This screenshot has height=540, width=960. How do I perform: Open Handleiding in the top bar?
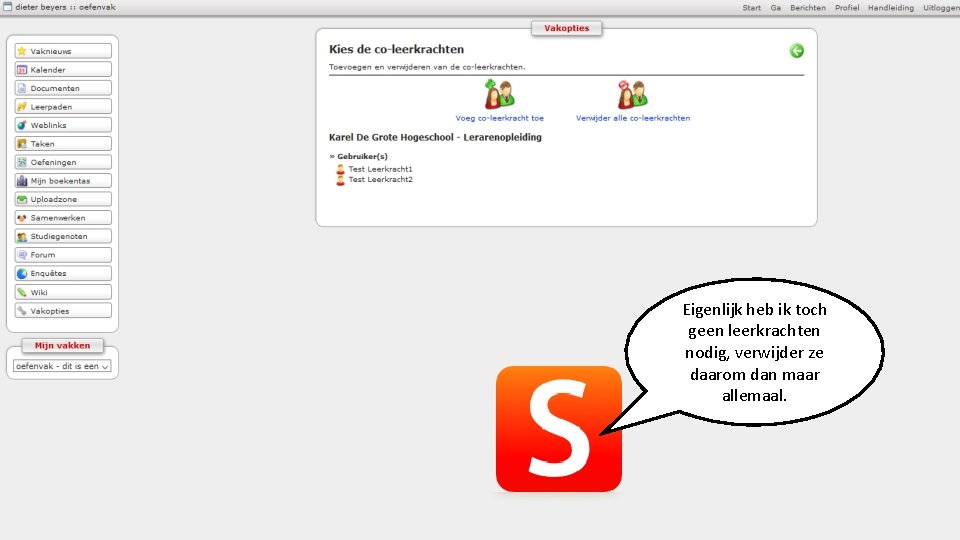click(891, 8)
